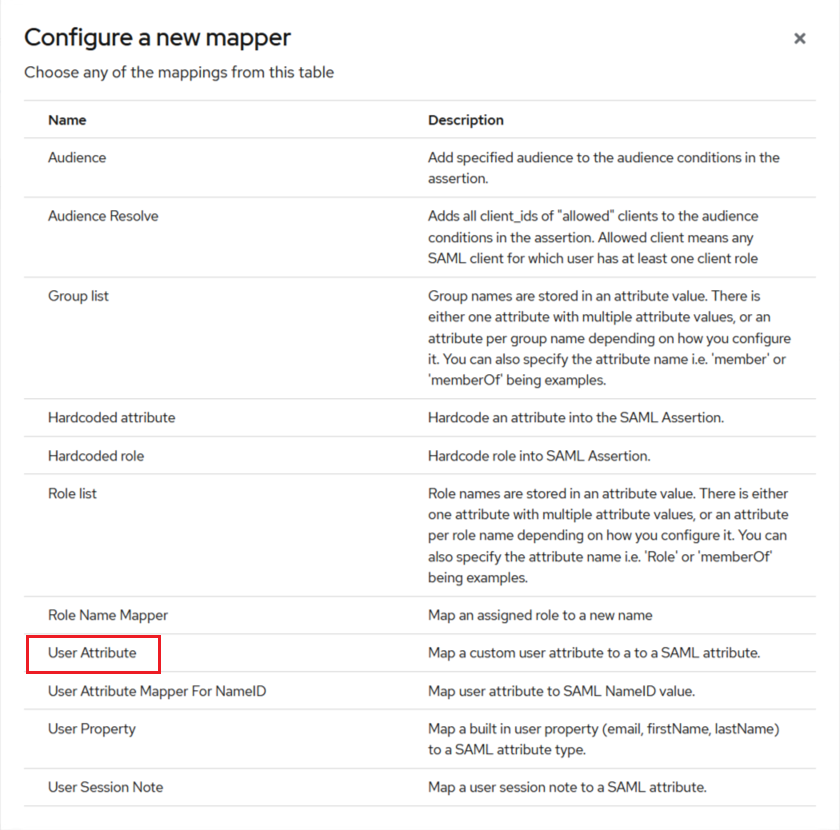Select the Role Name Mapper entry
840x830 pixels.
[x=108, y=615]
